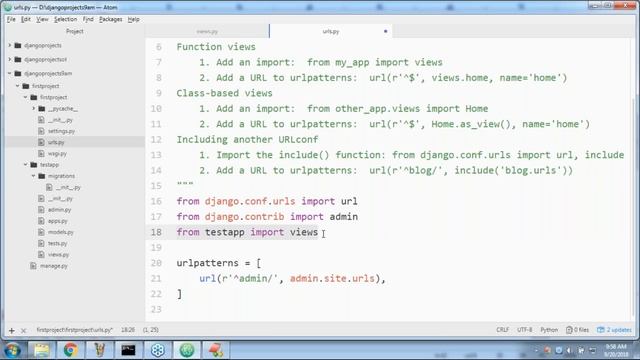The width and height of the screenshot is (640, 360).
Task: Open __init__.py above admin.py in testapp
Action: [60, 198]
